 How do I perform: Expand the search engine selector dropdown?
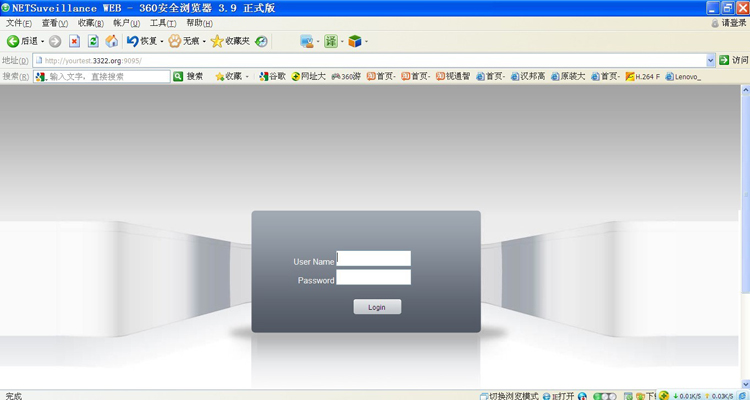[42, 76]
